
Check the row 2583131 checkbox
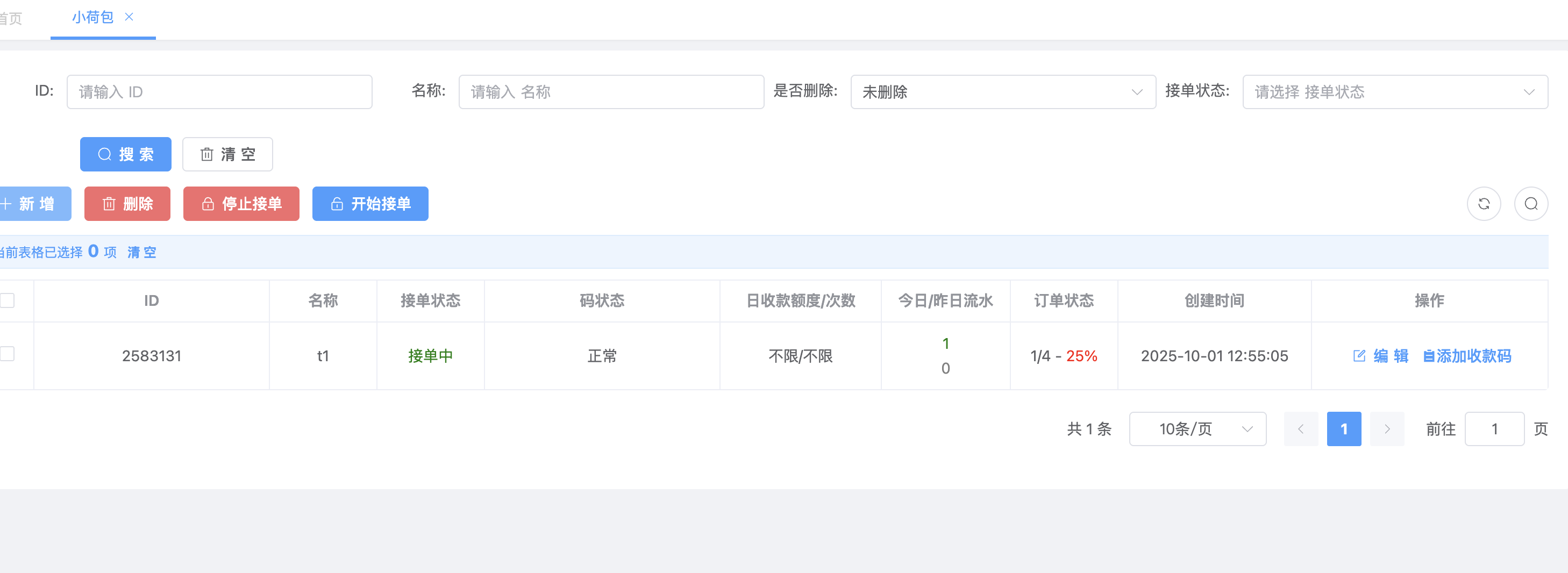click(x=8, y=354)
